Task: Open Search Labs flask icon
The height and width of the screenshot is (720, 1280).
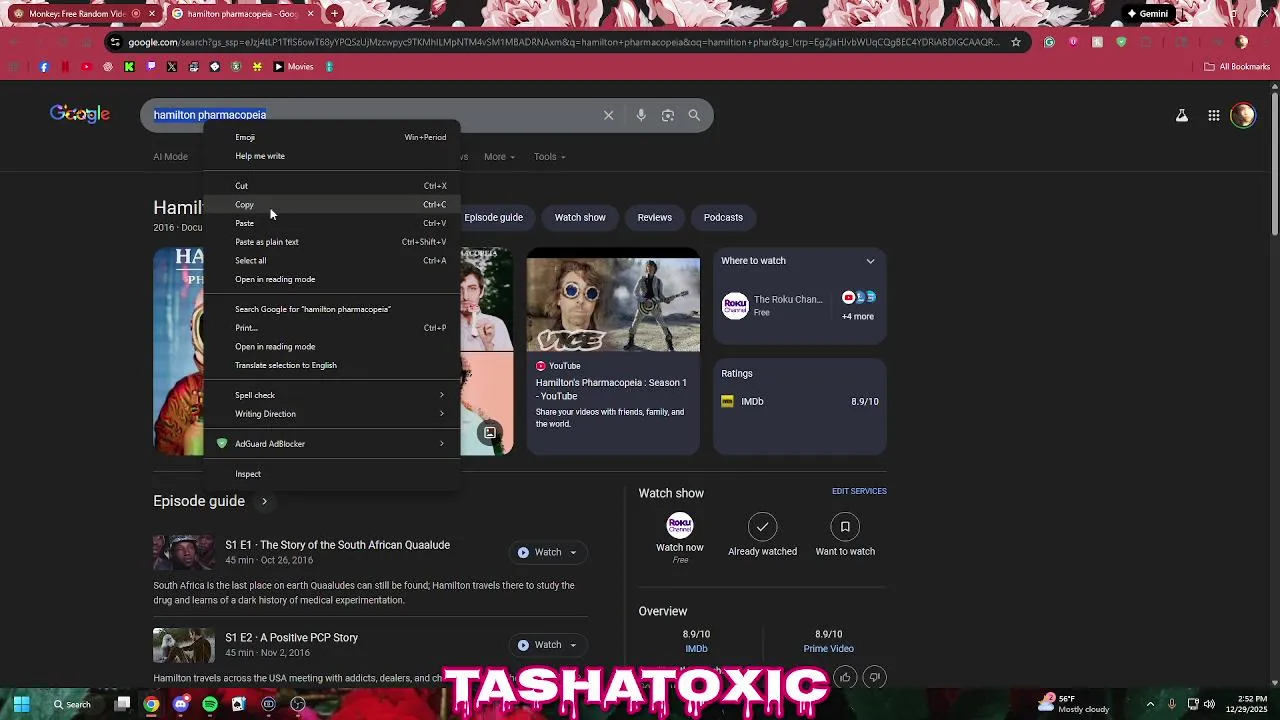Action: (x=1182, y=115)
